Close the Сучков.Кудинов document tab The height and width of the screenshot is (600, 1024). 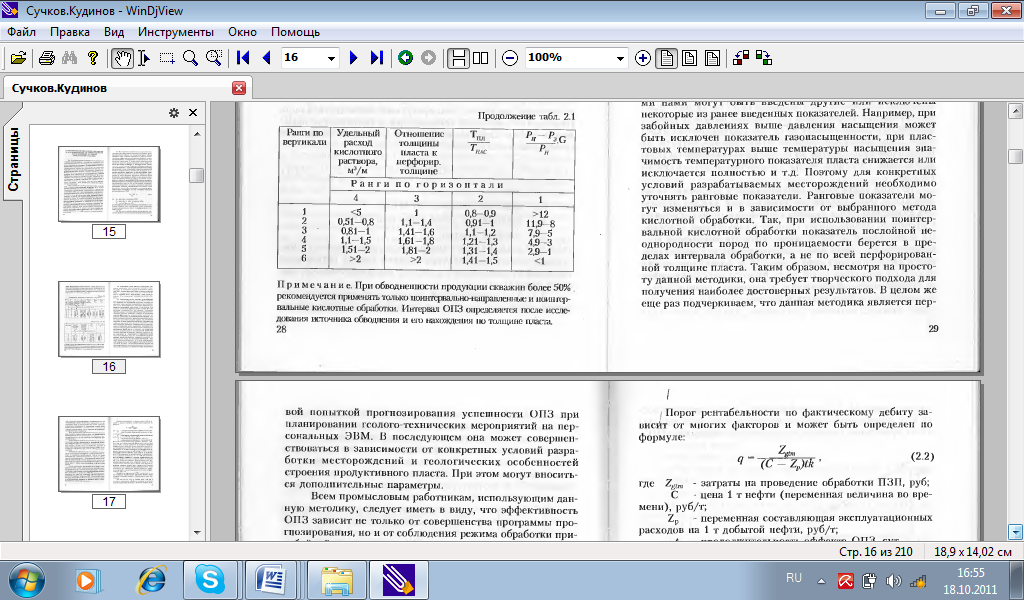239,88
